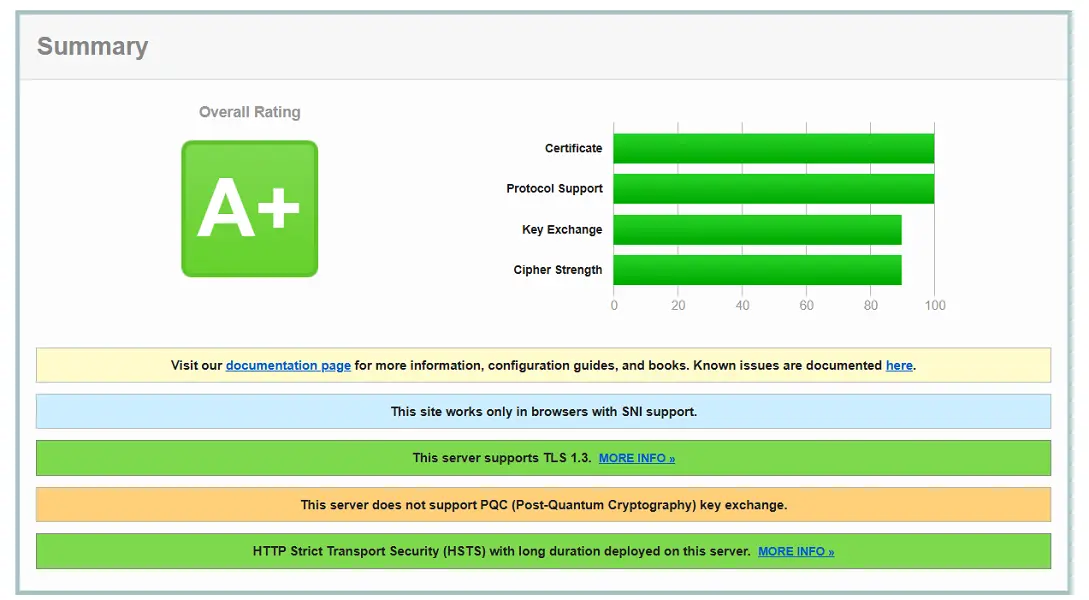Click the HSTS long duration notice text
1089x600 pixels.
coord(501,551)
